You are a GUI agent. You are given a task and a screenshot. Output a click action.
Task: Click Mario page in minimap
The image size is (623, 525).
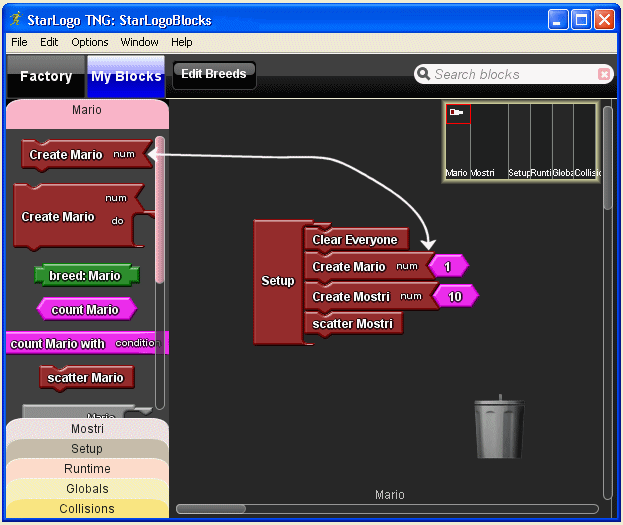point(457,141)
